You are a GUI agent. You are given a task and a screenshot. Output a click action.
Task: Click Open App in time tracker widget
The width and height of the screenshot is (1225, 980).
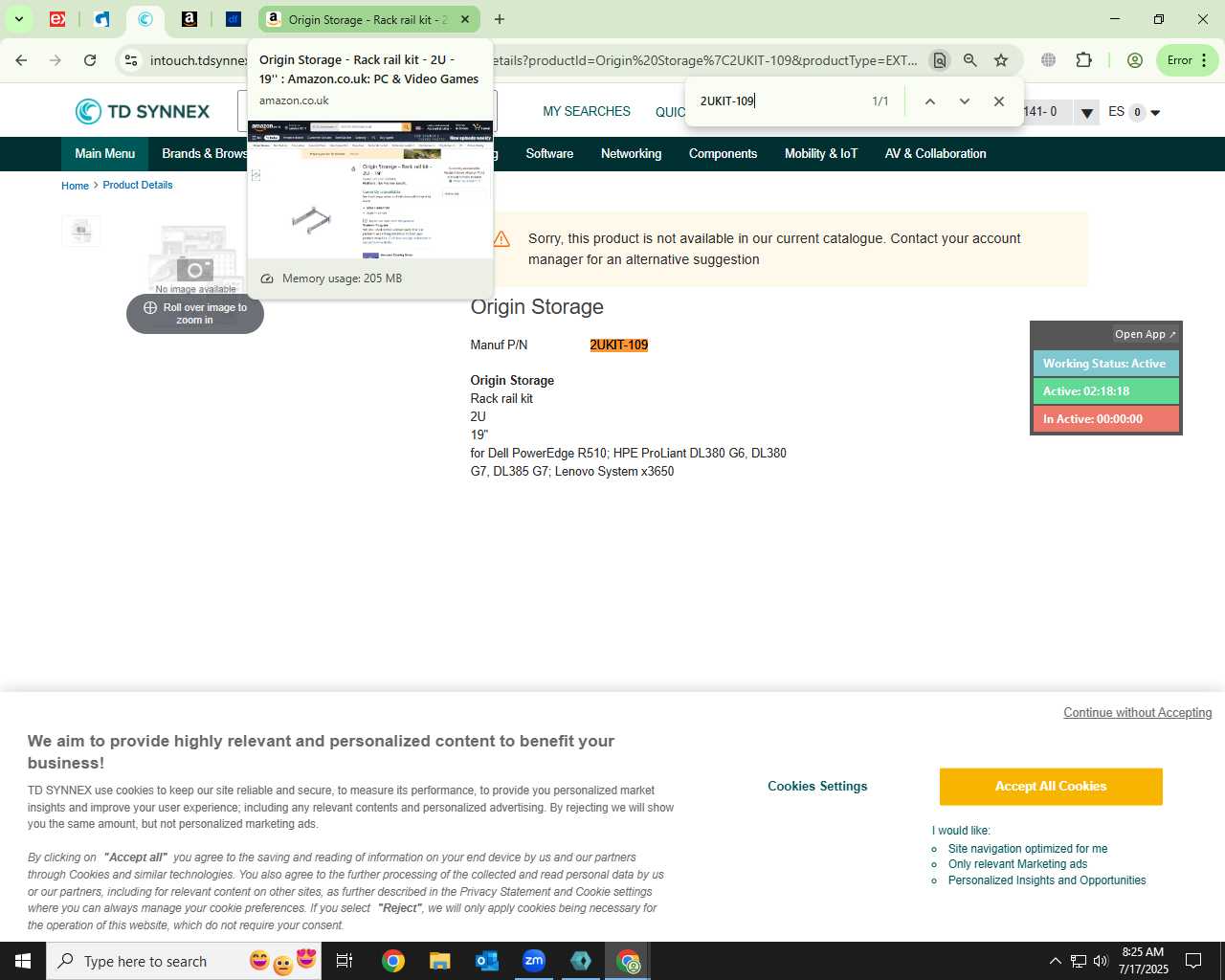[x=1145, y=334]
